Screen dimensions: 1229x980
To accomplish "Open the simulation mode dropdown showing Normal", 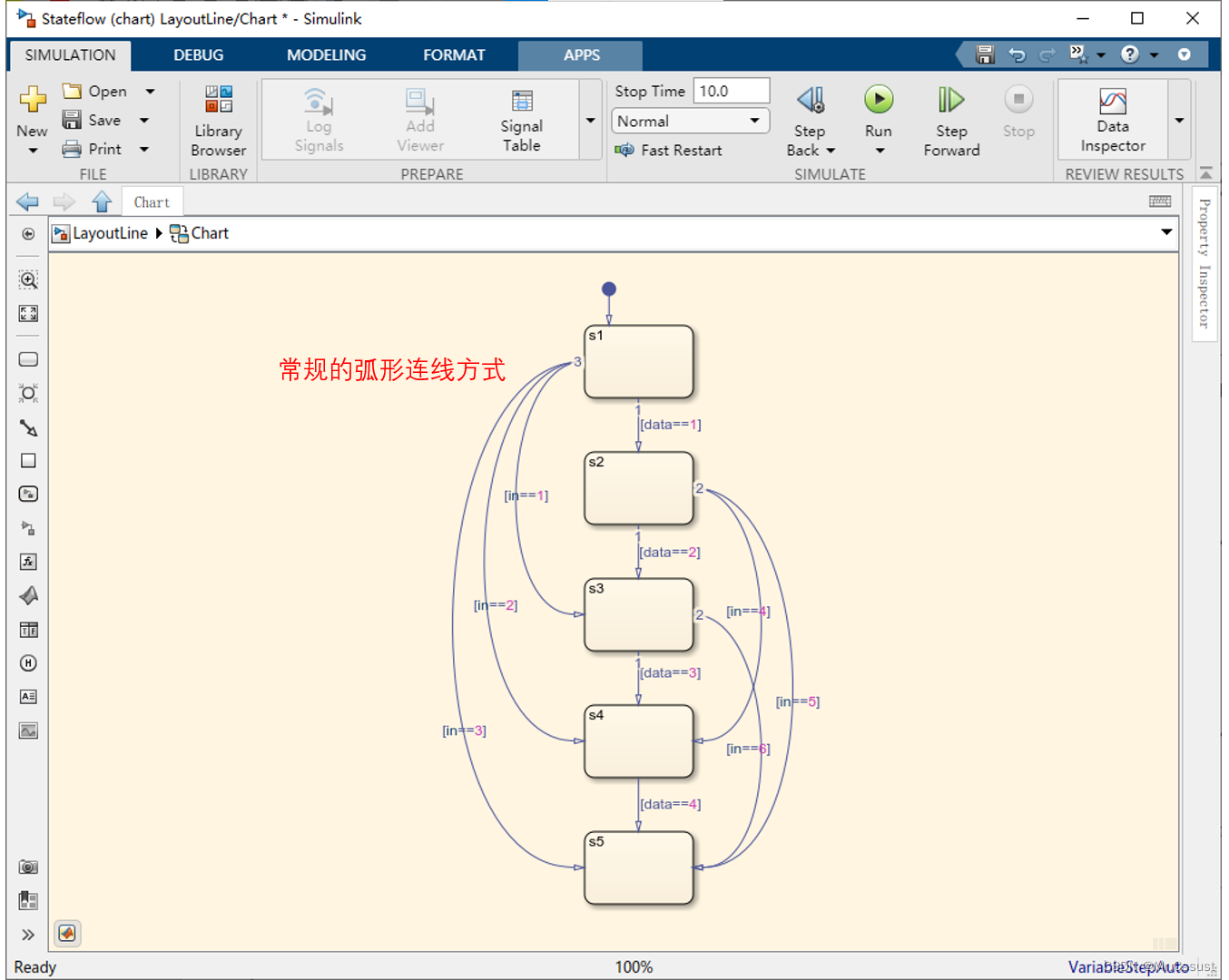I will coord(690,121).
